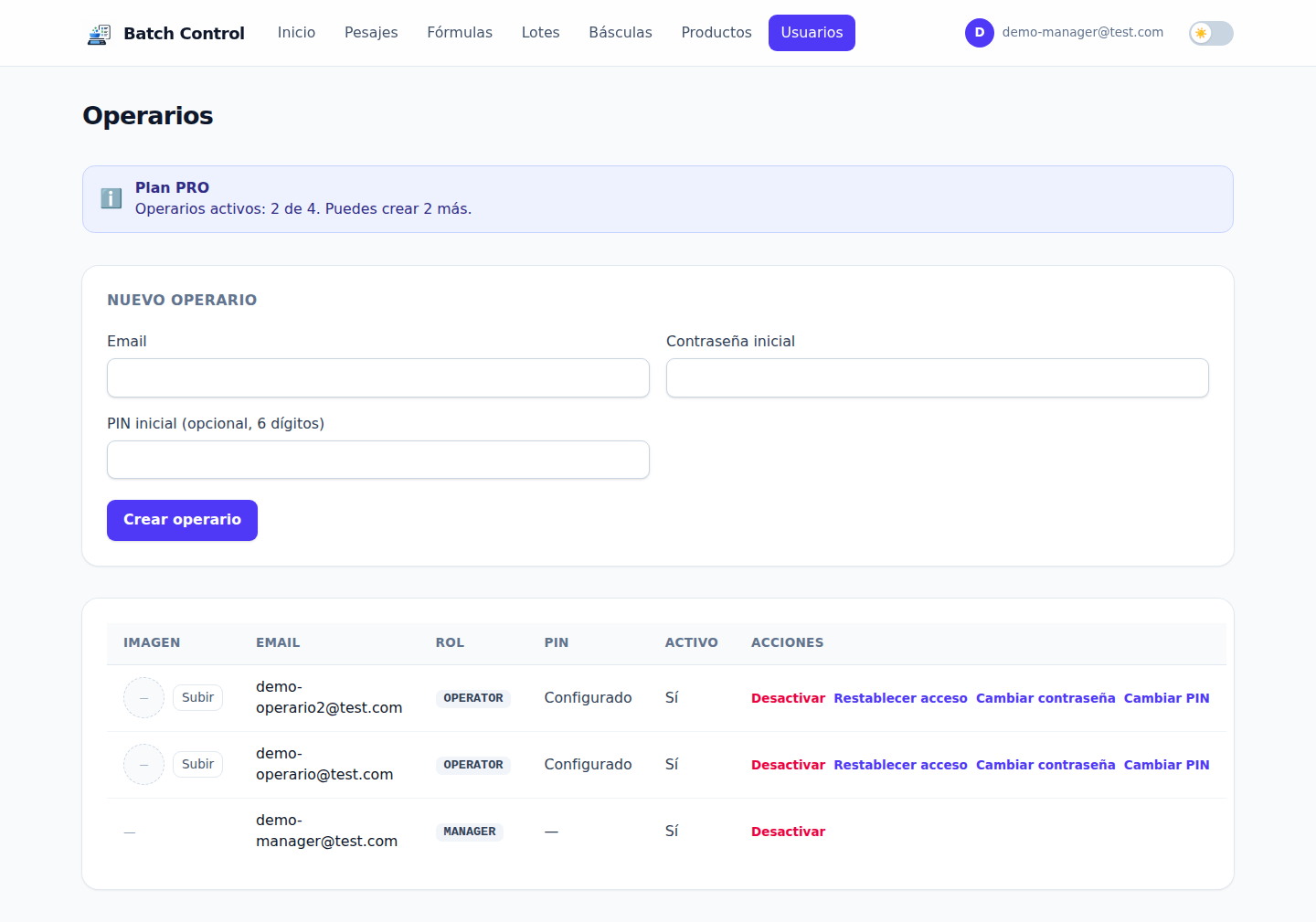Open the Inicio menu item

296,33
